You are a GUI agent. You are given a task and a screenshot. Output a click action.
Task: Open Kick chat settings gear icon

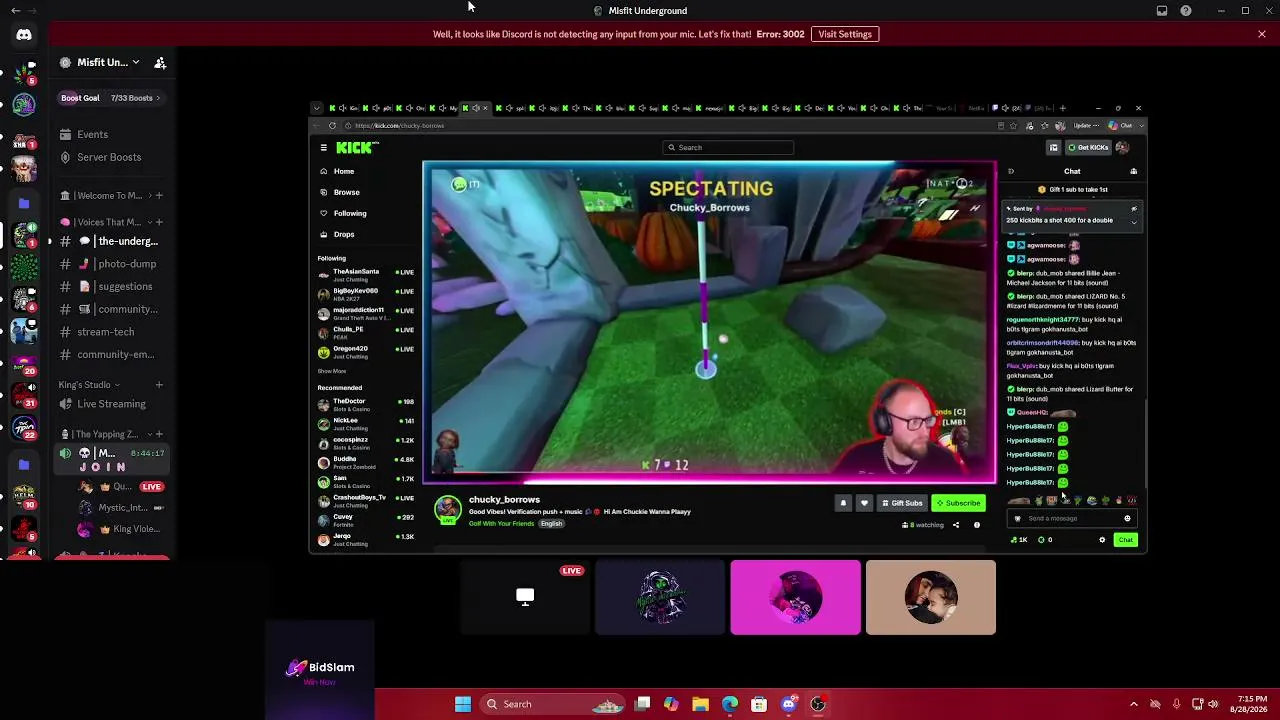1102,540
